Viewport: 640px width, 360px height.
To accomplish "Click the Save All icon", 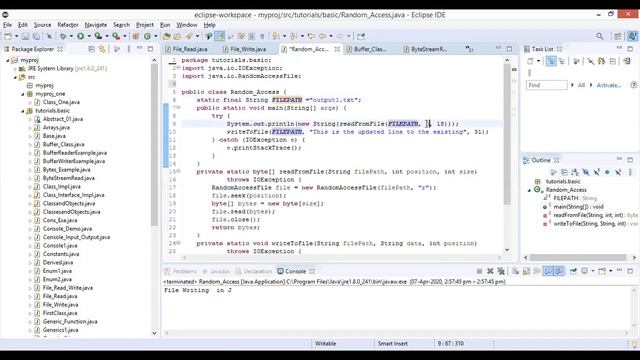I will 36,36.
